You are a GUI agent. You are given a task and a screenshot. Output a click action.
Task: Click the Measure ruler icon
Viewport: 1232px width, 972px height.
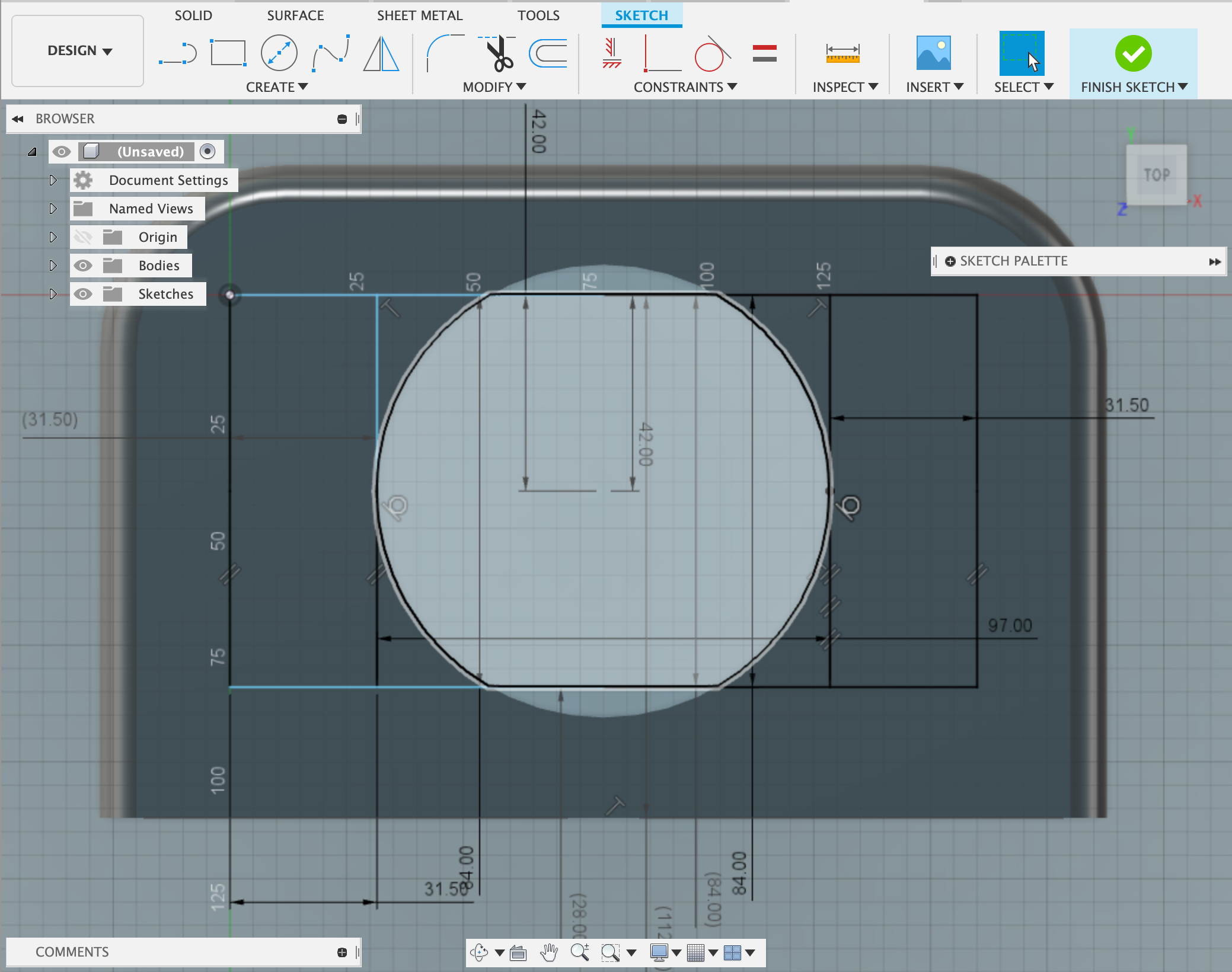click(842, 54)
